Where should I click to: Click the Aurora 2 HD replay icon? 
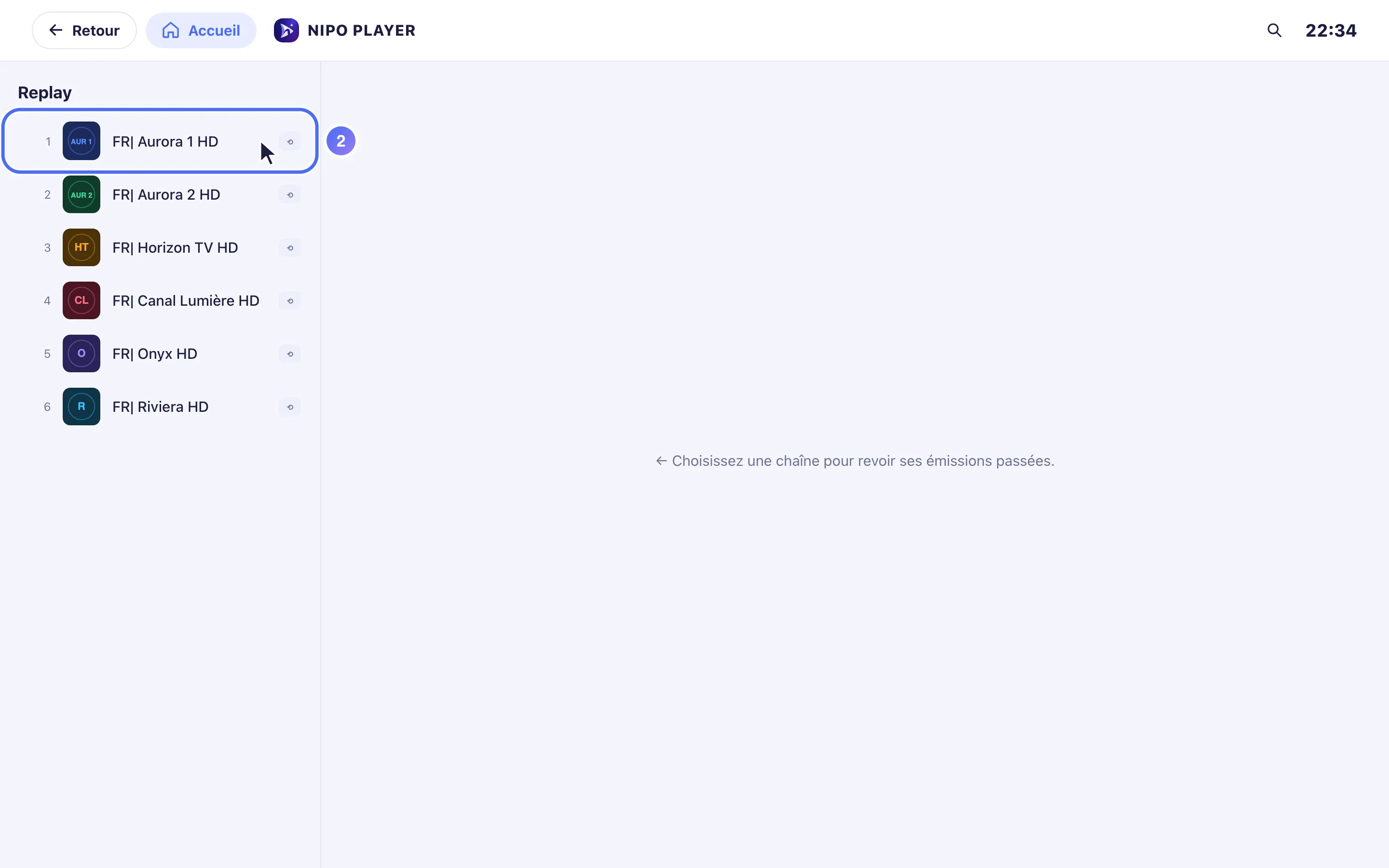tap(290, 195)
